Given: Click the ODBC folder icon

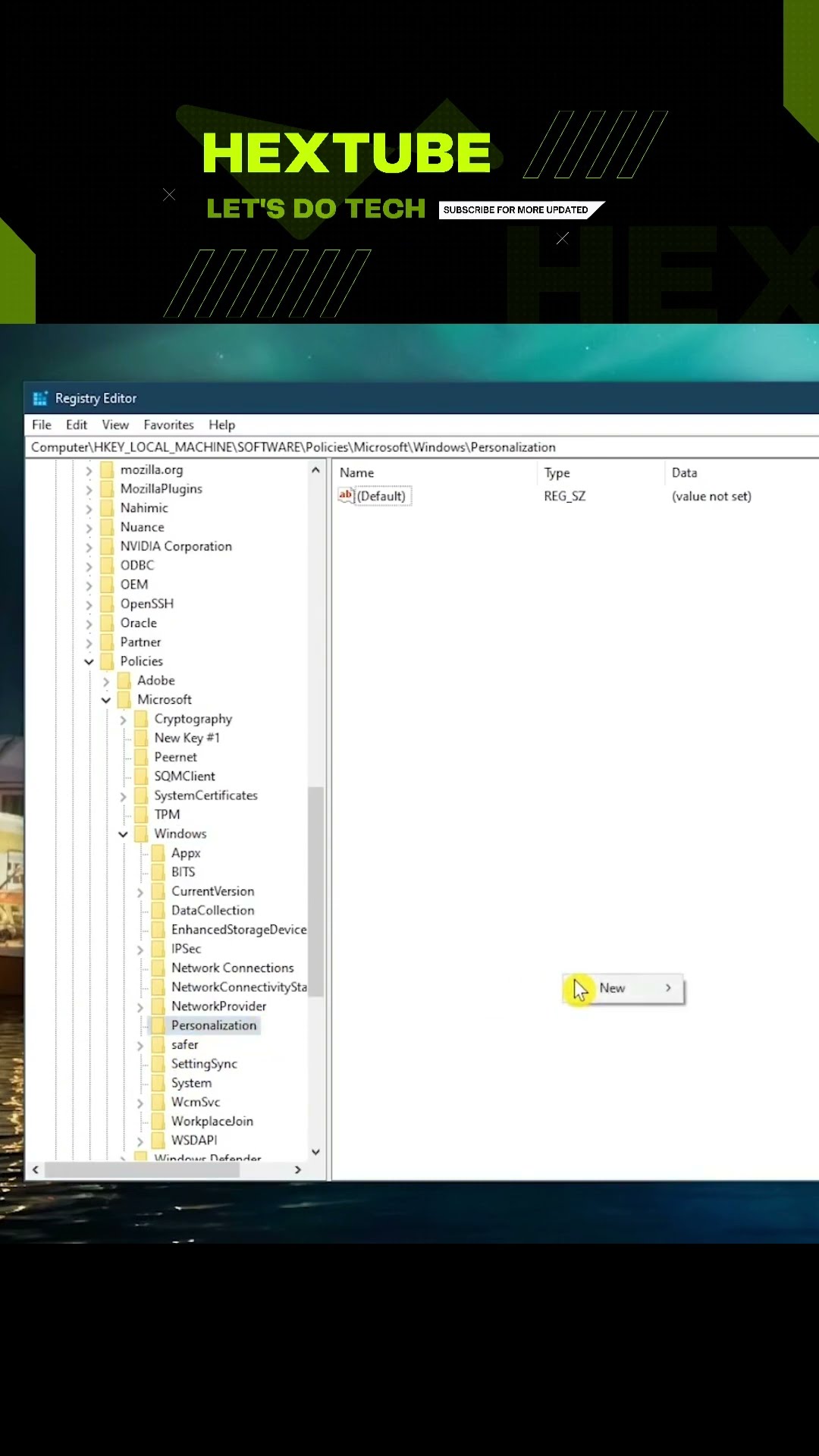Looking at the screenshot, I should pos(107,565).
